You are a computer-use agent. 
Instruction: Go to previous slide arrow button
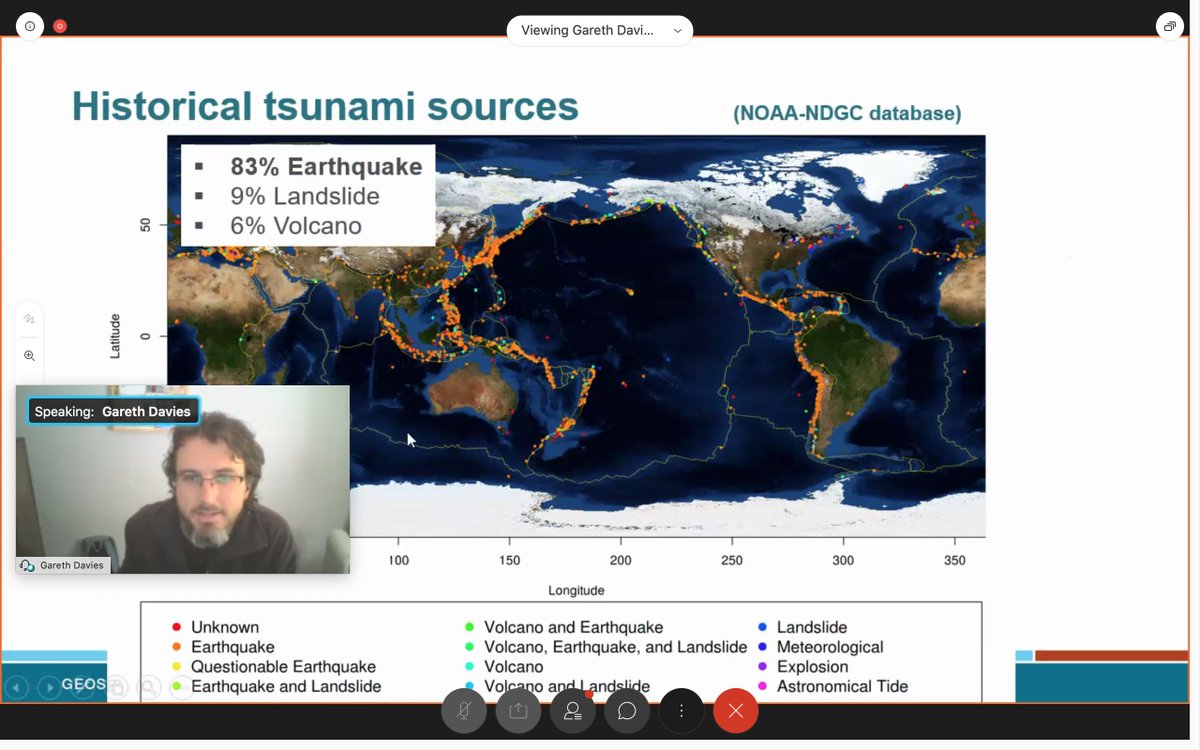[x=16, y=688]
